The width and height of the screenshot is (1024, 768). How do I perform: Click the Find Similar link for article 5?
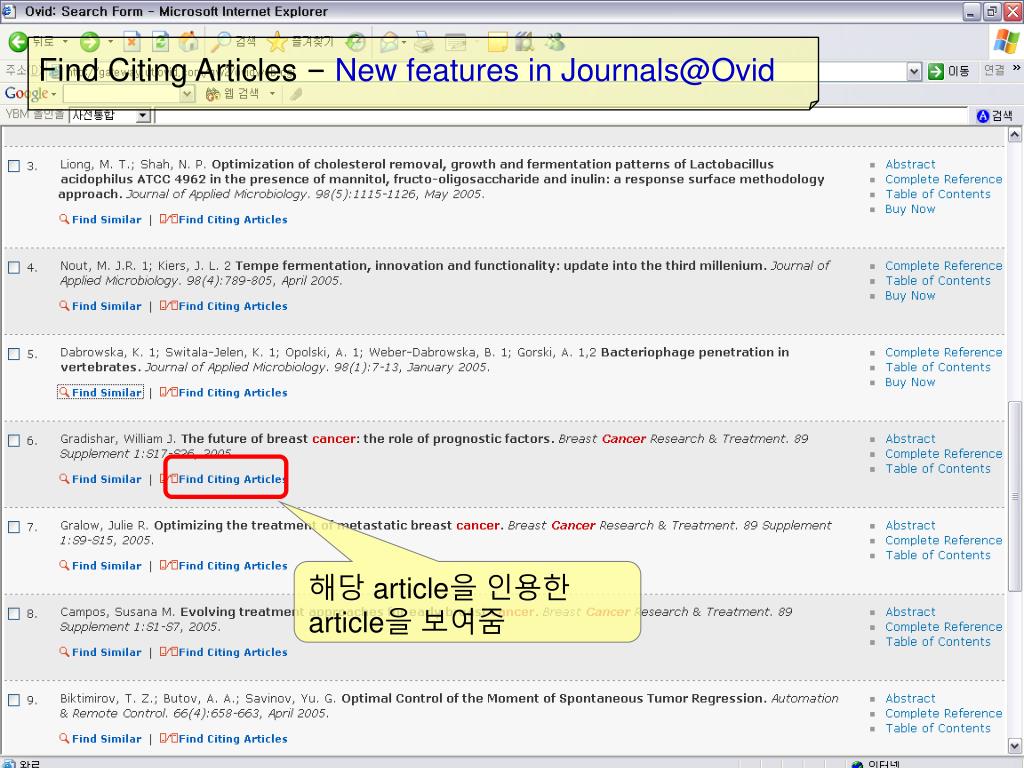pyautogui.click(x=106, y=392)
